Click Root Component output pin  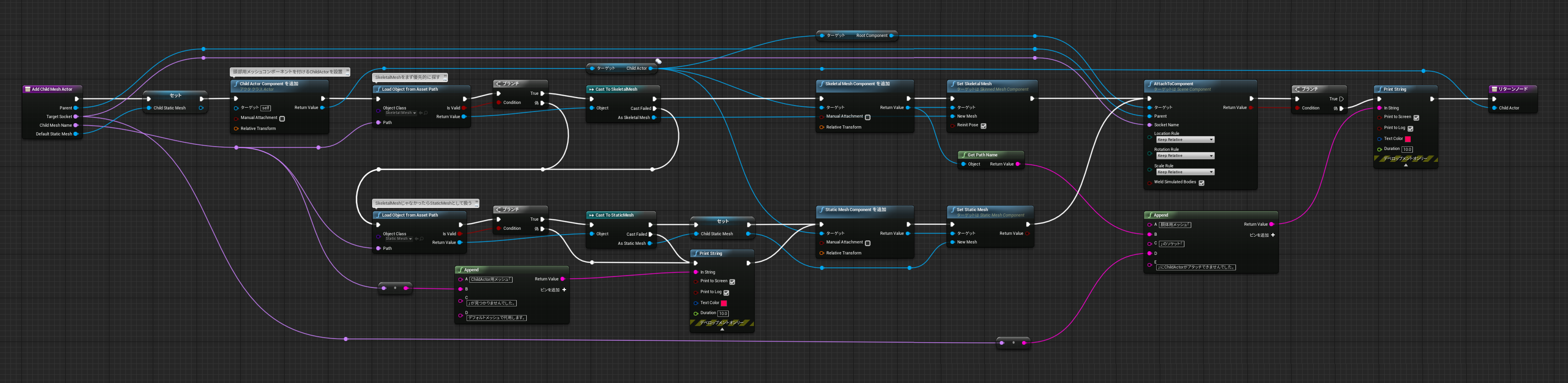[892, 35]
